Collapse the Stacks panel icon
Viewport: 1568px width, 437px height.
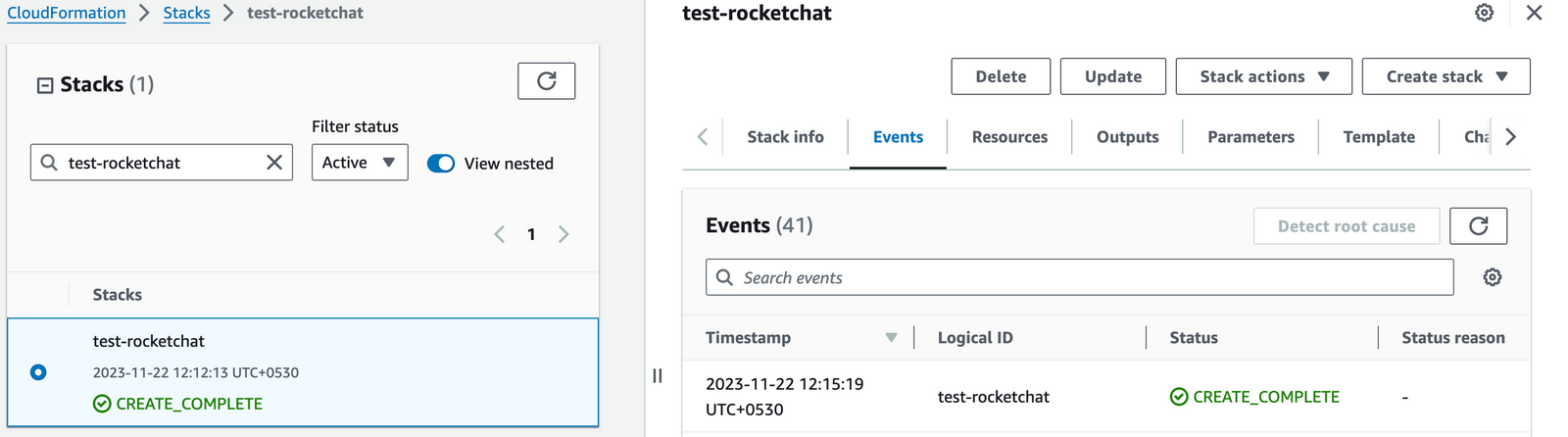(x=45, y=85)
